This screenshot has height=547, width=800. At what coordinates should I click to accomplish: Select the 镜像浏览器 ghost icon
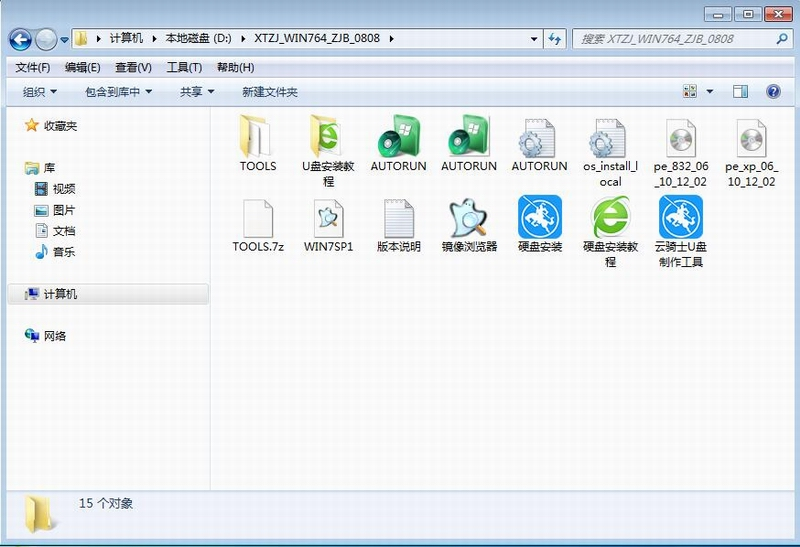469,218
